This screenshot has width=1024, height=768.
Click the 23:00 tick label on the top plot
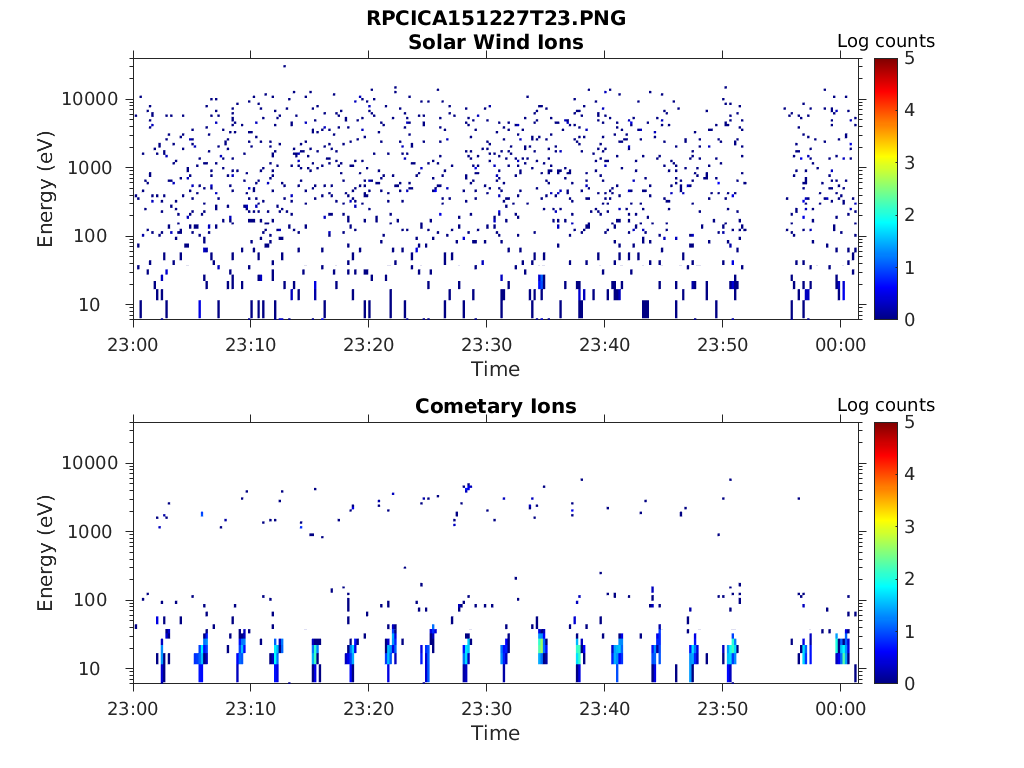(133, 345)
